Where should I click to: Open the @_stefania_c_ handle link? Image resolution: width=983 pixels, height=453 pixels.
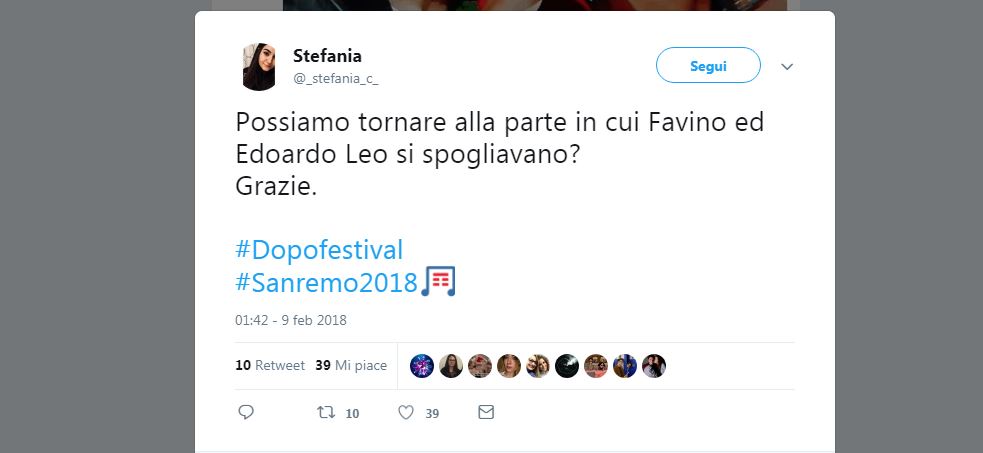[x=336, y=78]
